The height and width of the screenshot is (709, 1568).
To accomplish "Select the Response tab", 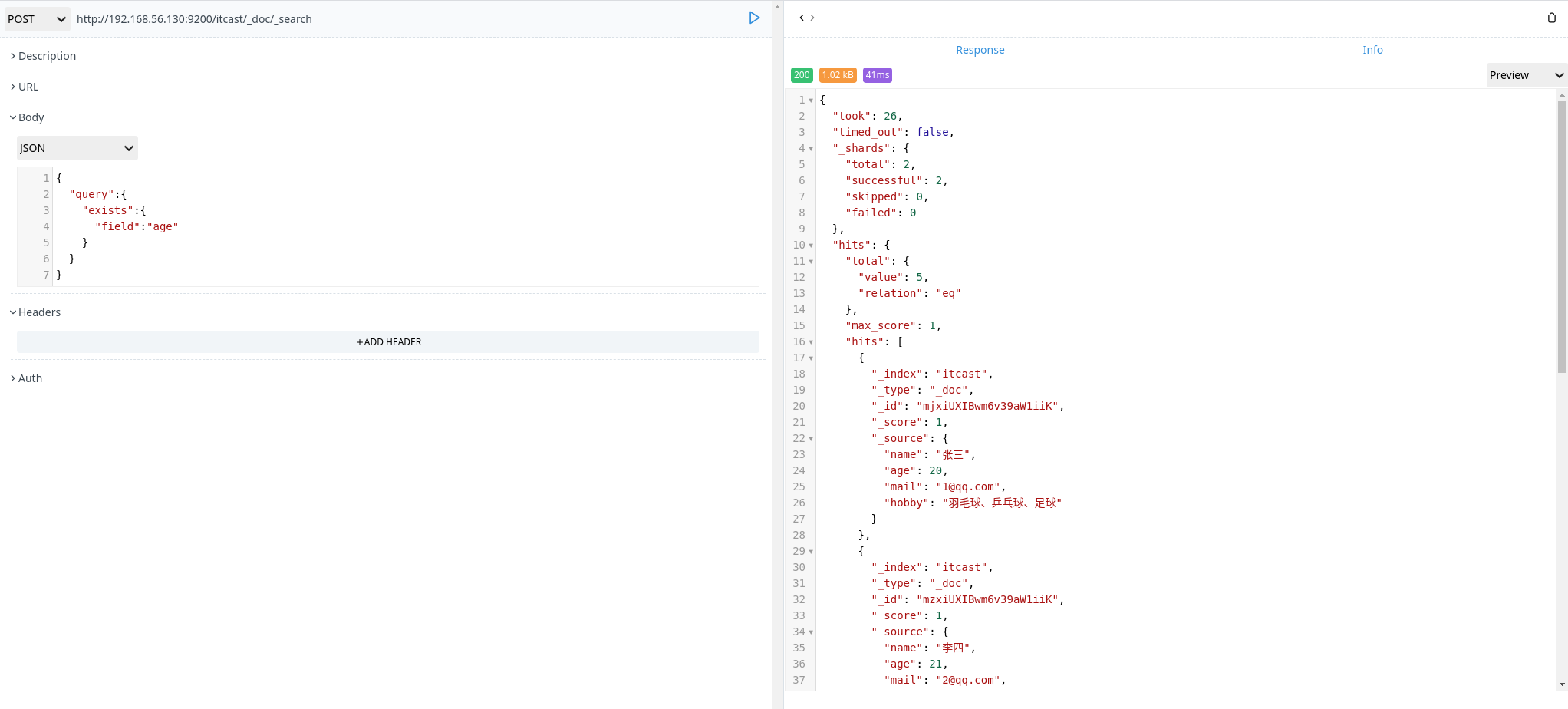I will point(980,49).
